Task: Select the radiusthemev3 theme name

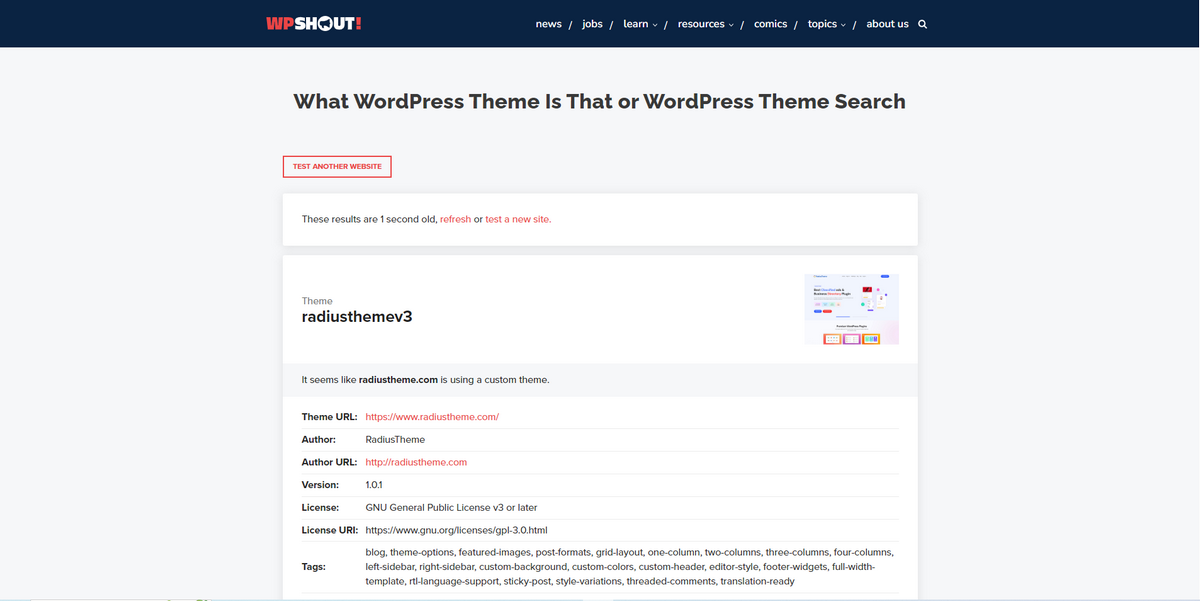Action: pos(357,317)
